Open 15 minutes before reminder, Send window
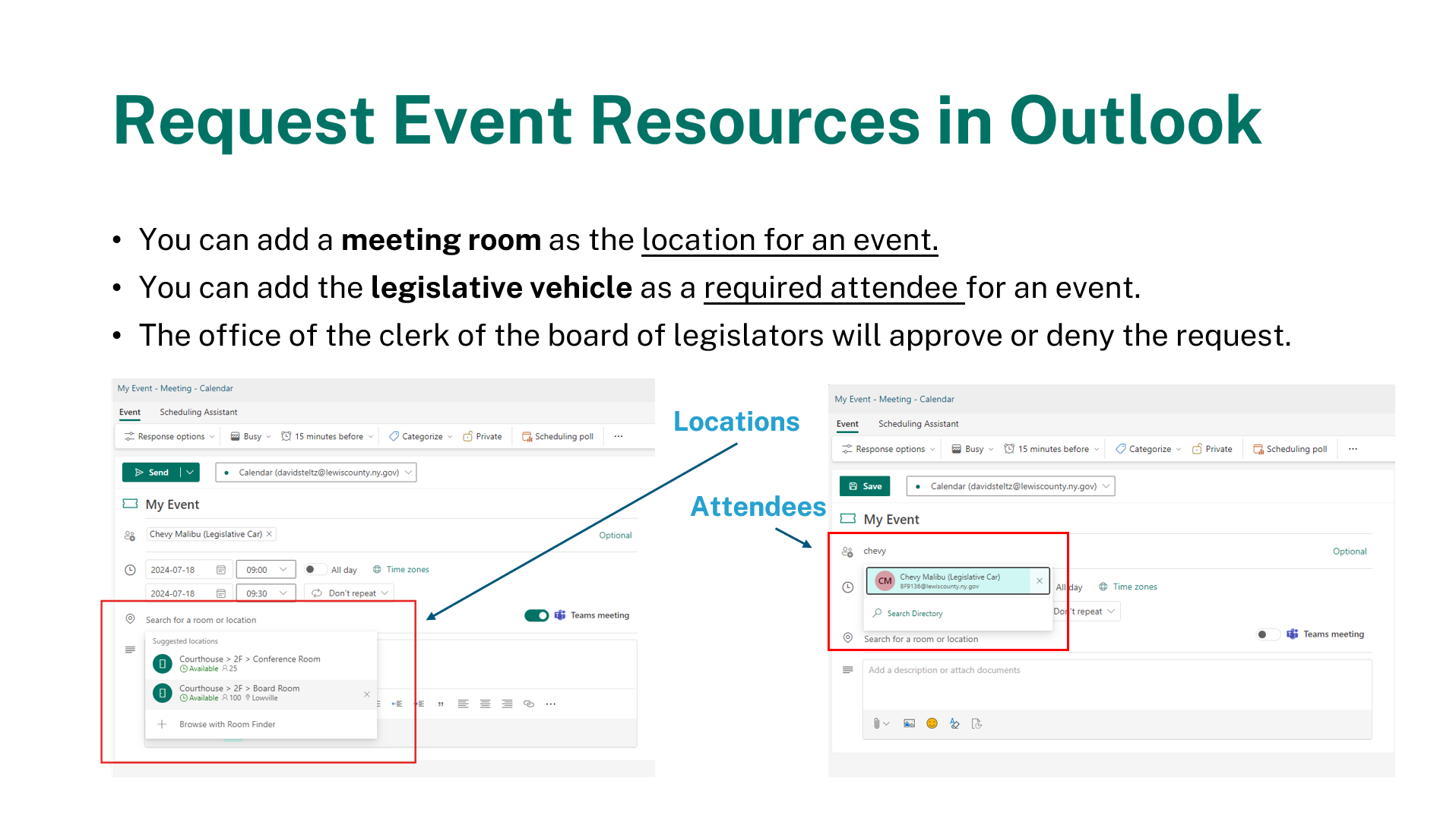Screen dimensions: 1456x819 [x=327, y=436]
